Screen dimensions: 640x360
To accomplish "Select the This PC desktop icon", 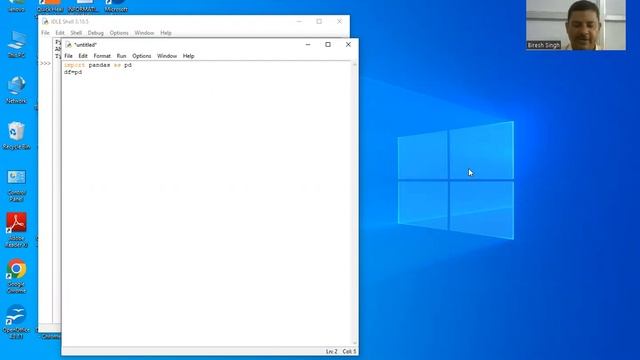I will pyautogui.click(x=16, y=44).
